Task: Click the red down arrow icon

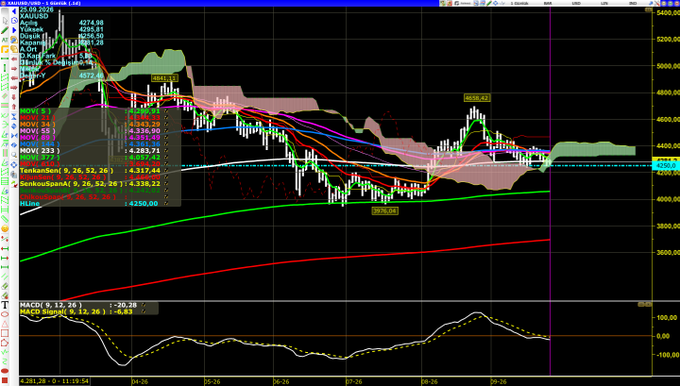Action: click(x=14, y=96)
